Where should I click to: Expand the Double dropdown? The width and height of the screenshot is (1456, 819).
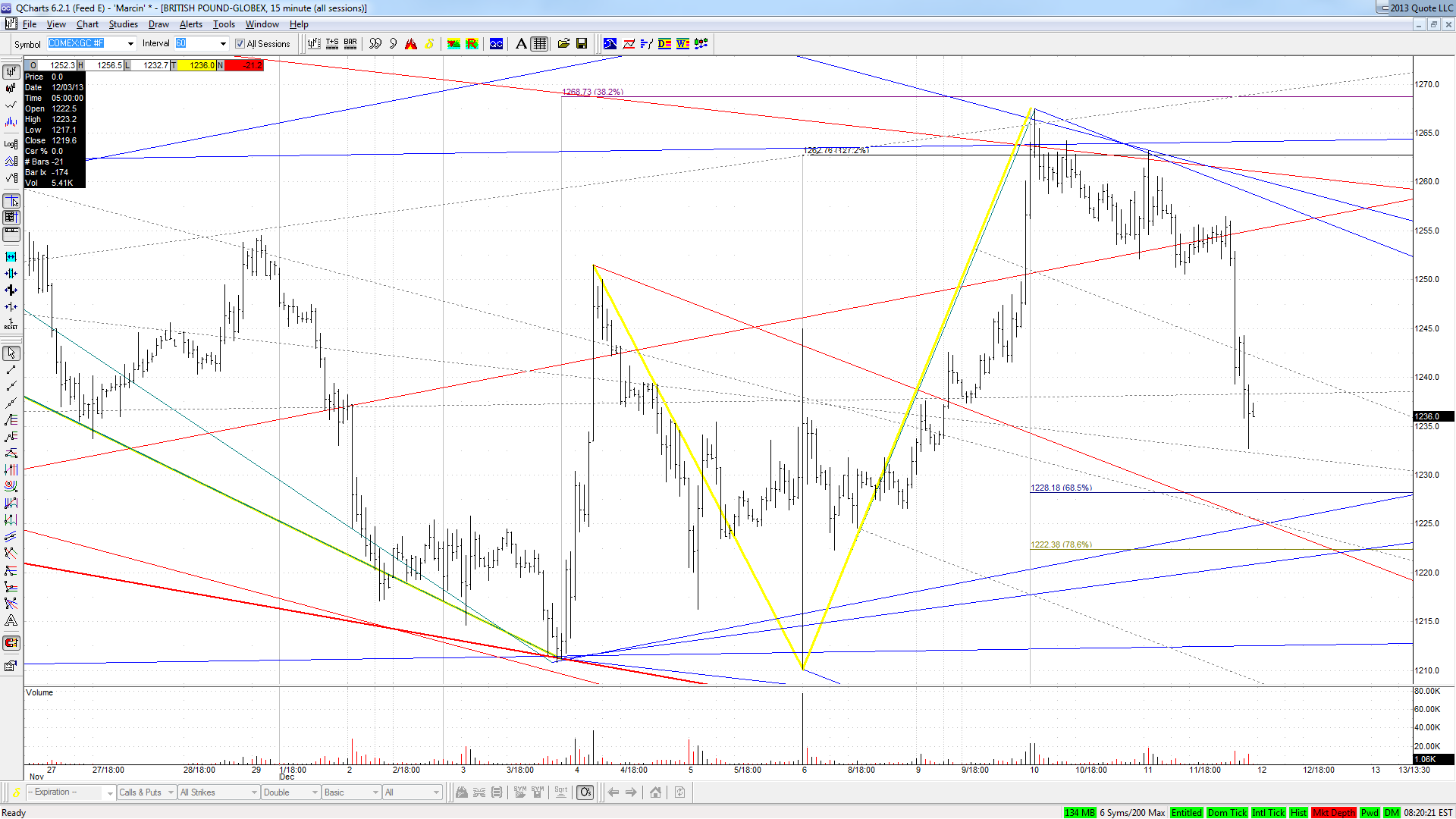[x=315, y=792]
